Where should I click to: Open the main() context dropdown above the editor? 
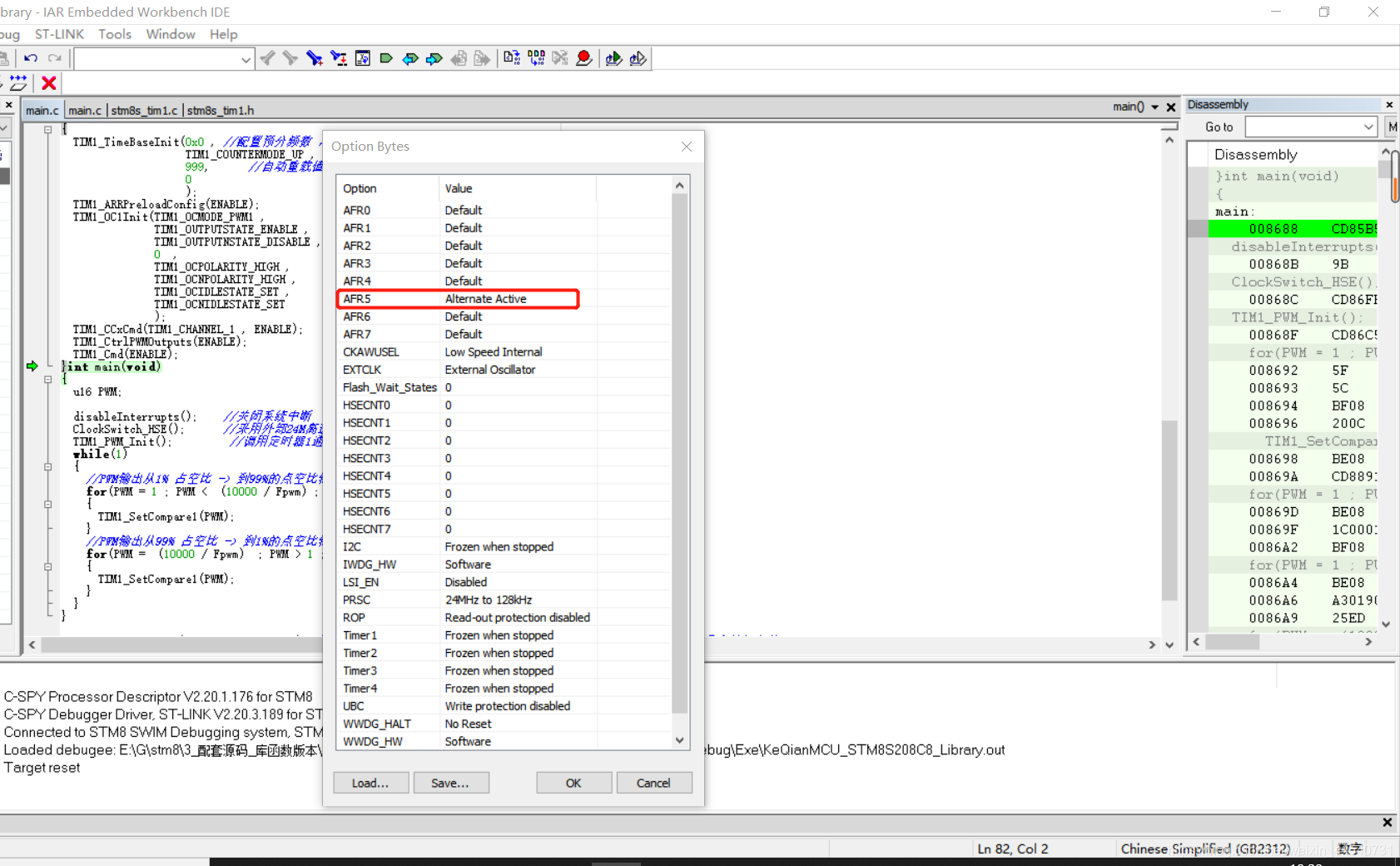click(1155, 107)
